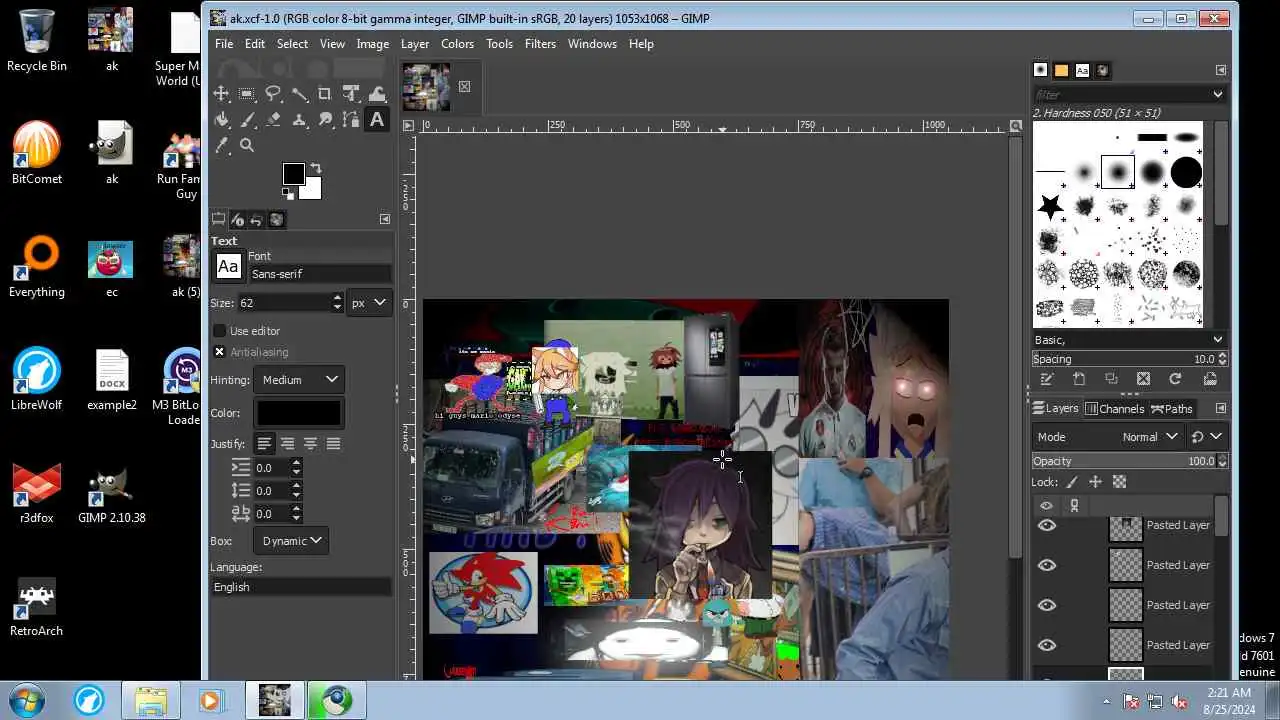Viewport: 1280px width, 720px height.
Task: Select the Text tool
Action: coord(377,120)
